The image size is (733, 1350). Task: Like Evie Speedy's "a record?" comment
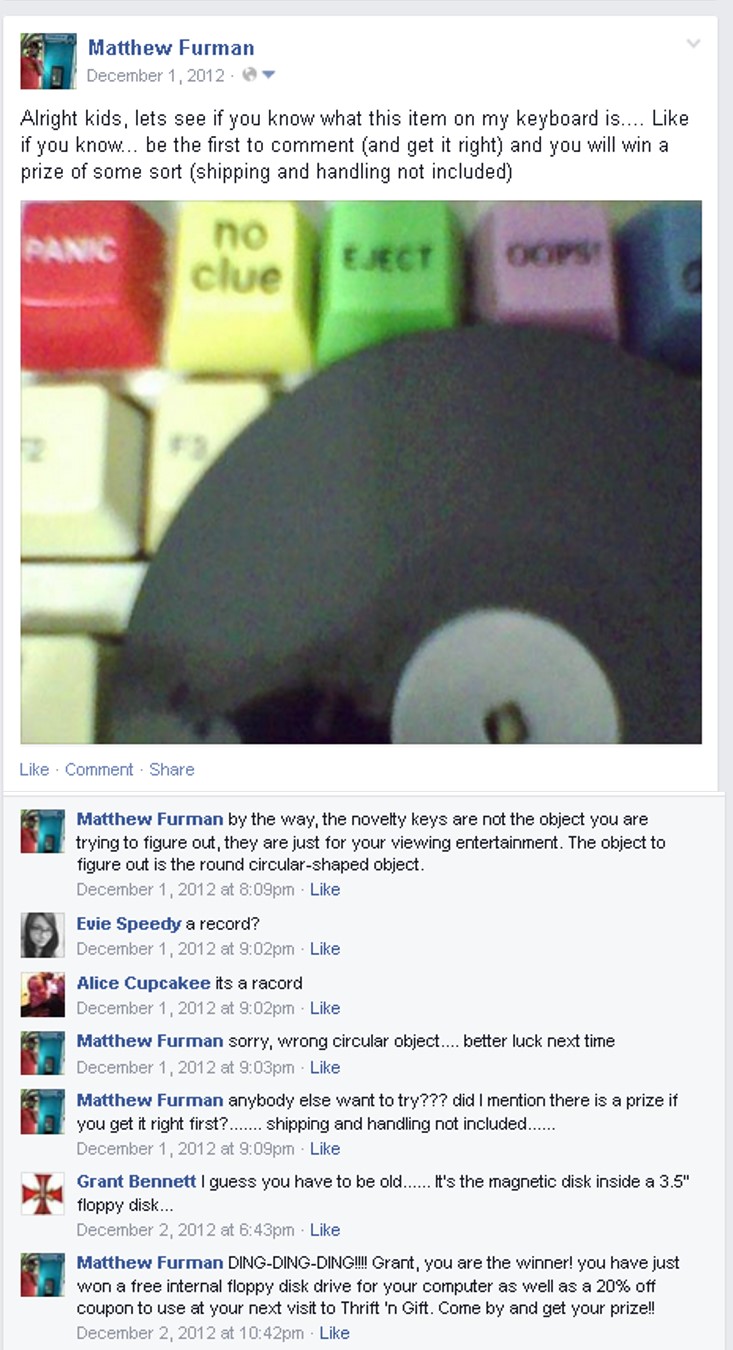click(325, 948)
